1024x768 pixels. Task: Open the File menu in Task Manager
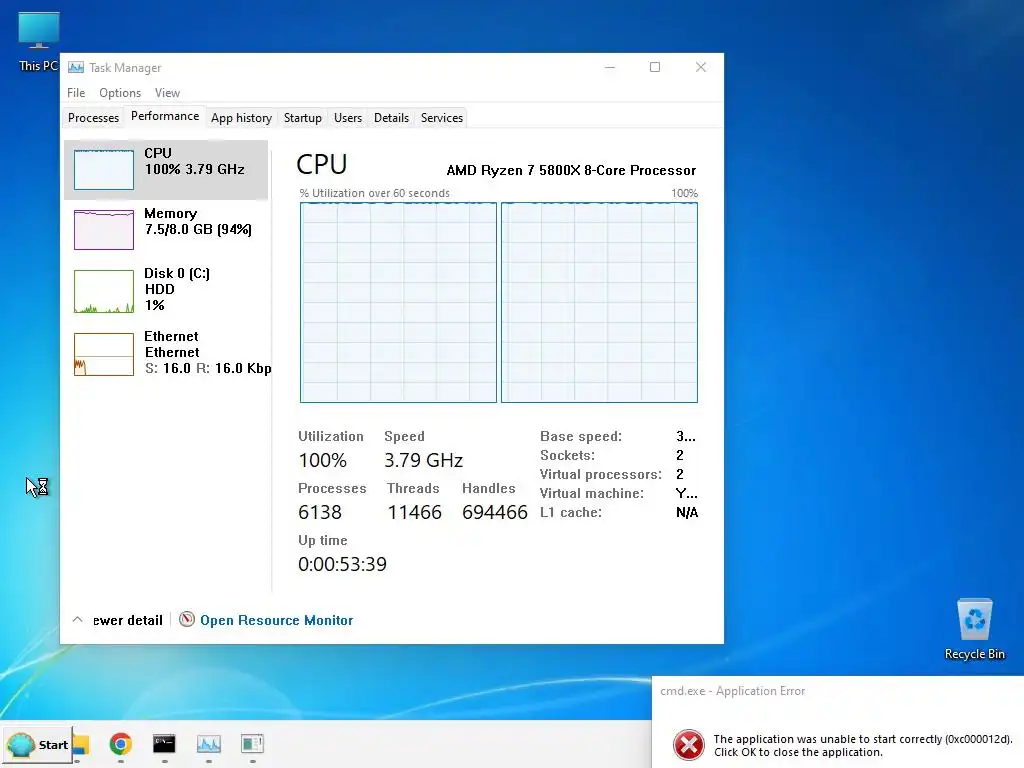pyautogui.click(x=76, y=93)
